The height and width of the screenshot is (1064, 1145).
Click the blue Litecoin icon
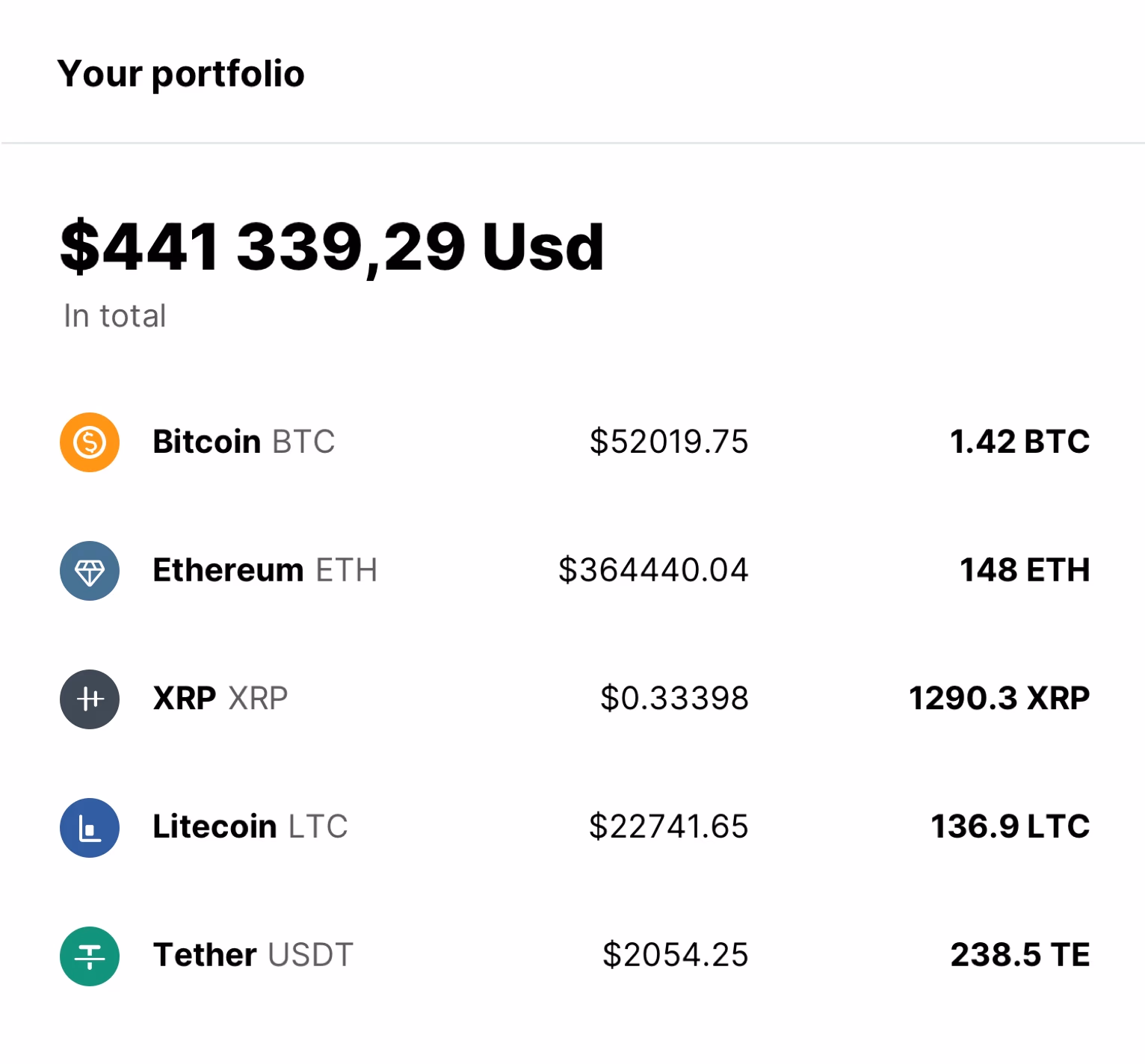(x=90, y=828)
